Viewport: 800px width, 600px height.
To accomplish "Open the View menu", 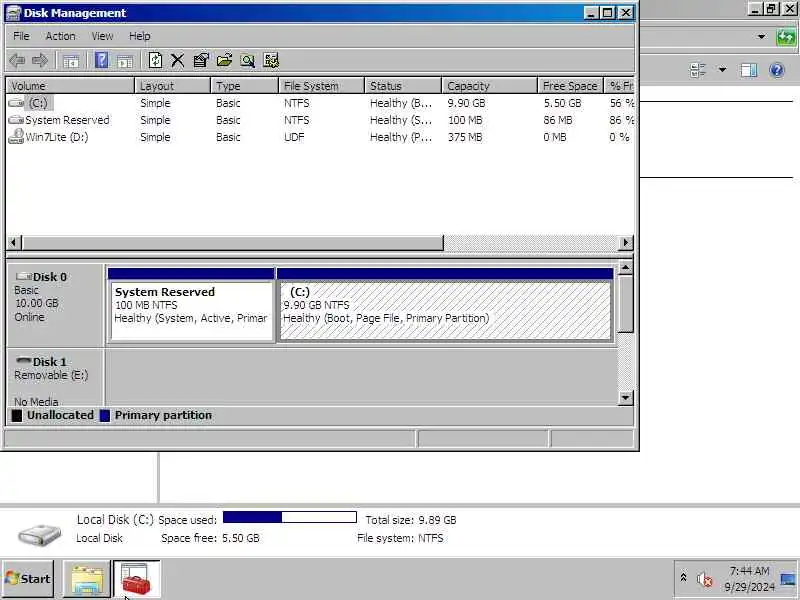I will tap(102, 36).
